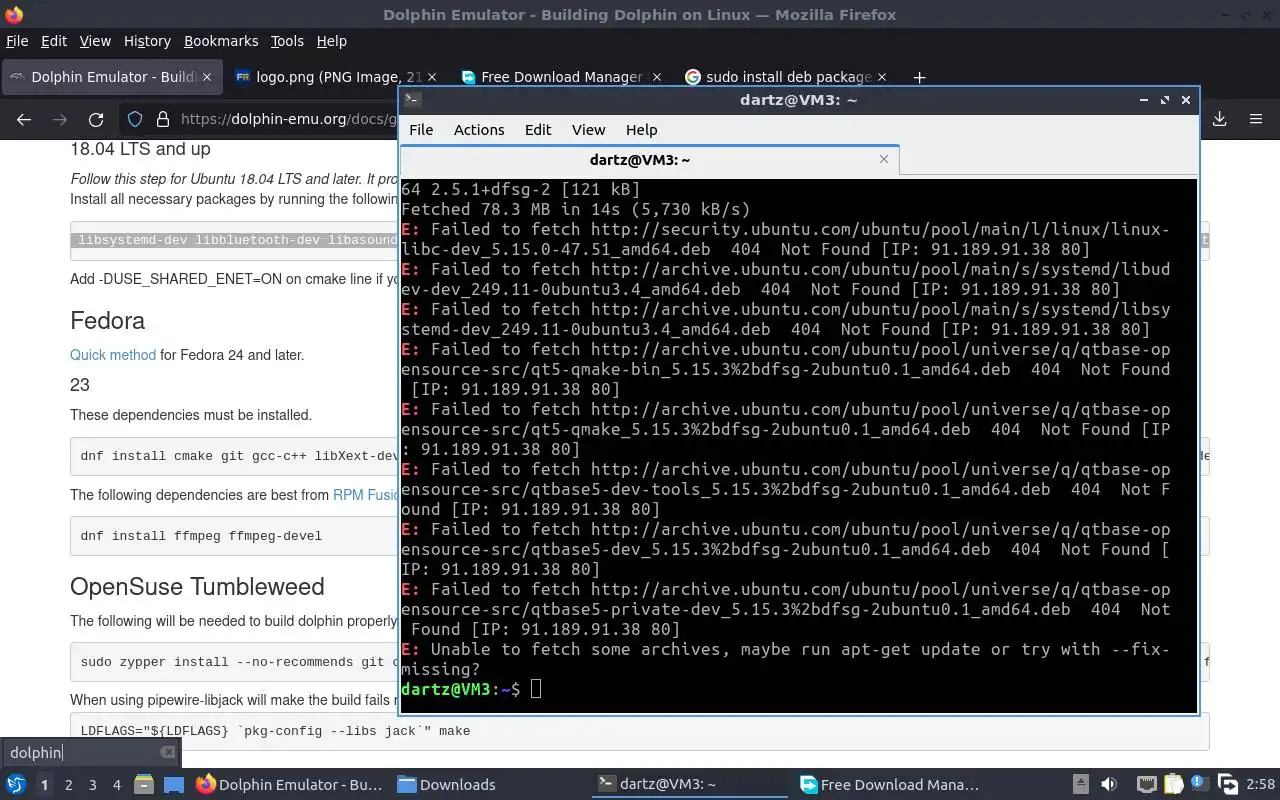The image size is (1280, 800).
Task: Activate Dolphin Emulator Firefox taskbar button
Action: (290, 785)
